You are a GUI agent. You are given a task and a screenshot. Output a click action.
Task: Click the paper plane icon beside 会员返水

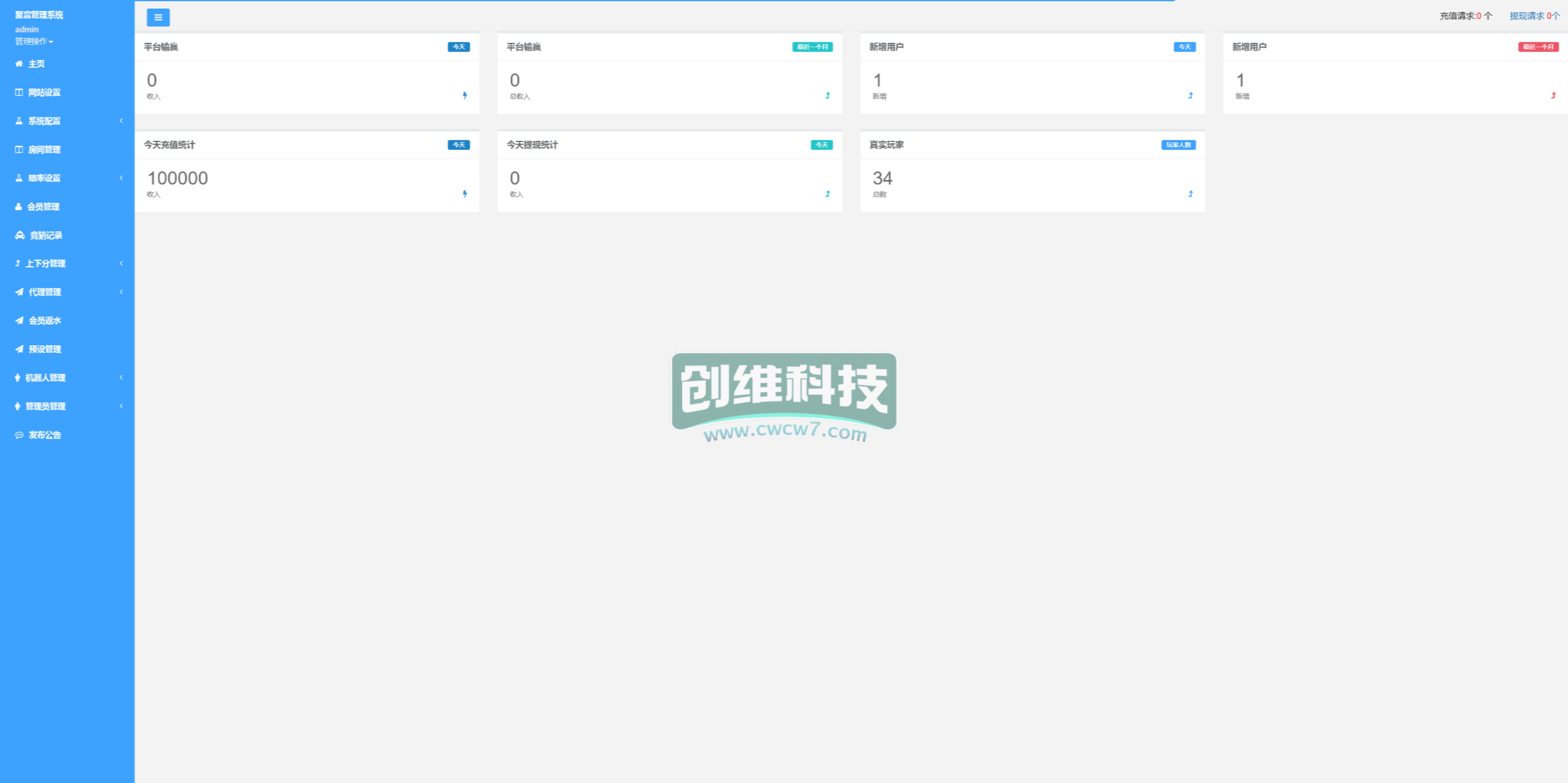(20, 320)
